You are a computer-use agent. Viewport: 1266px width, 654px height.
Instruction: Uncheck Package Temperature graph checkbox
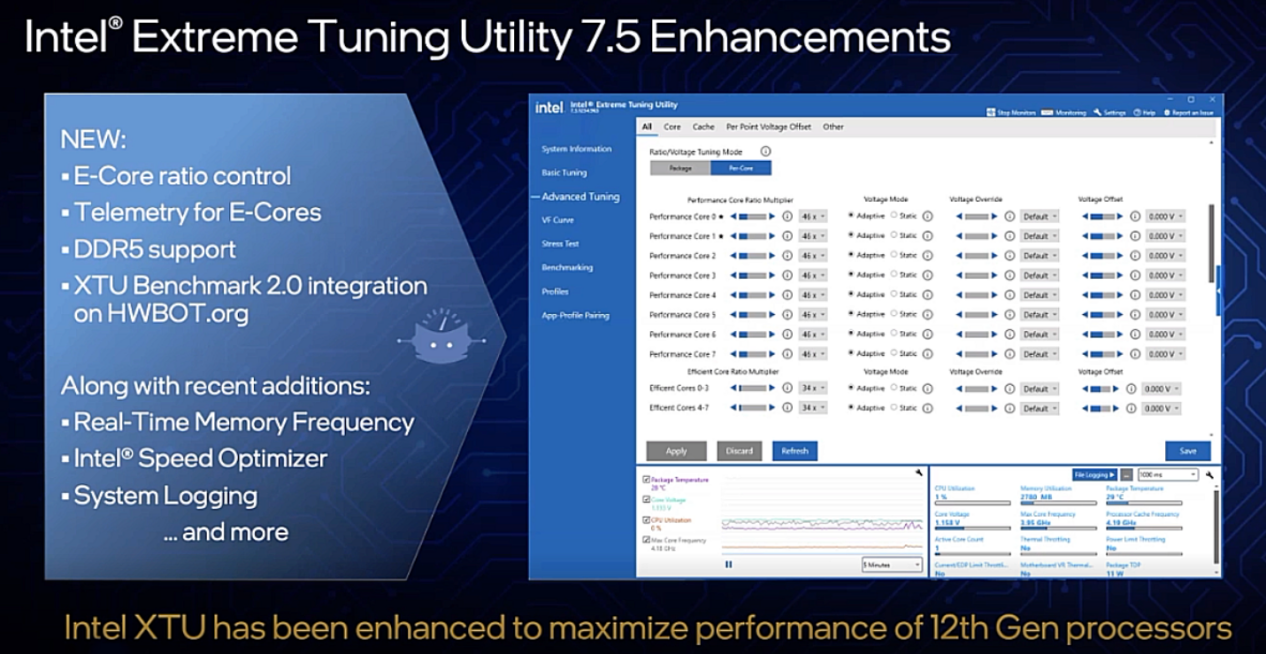pyautogui.click(x=646, y=480)
